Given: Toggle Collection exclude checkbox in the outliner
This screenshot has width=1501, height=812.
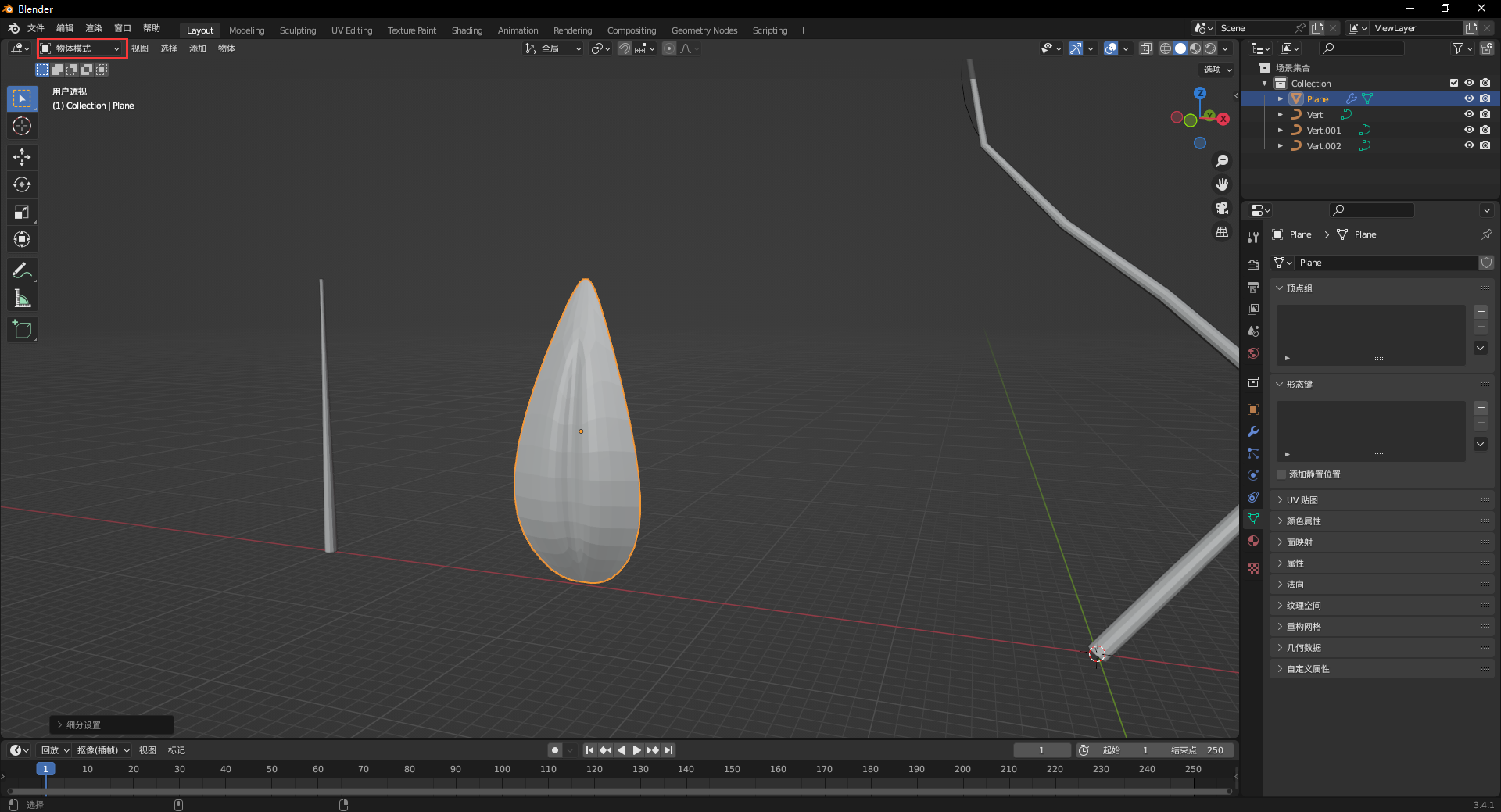Looking at the screenshot, I should tap(1453, 83).
